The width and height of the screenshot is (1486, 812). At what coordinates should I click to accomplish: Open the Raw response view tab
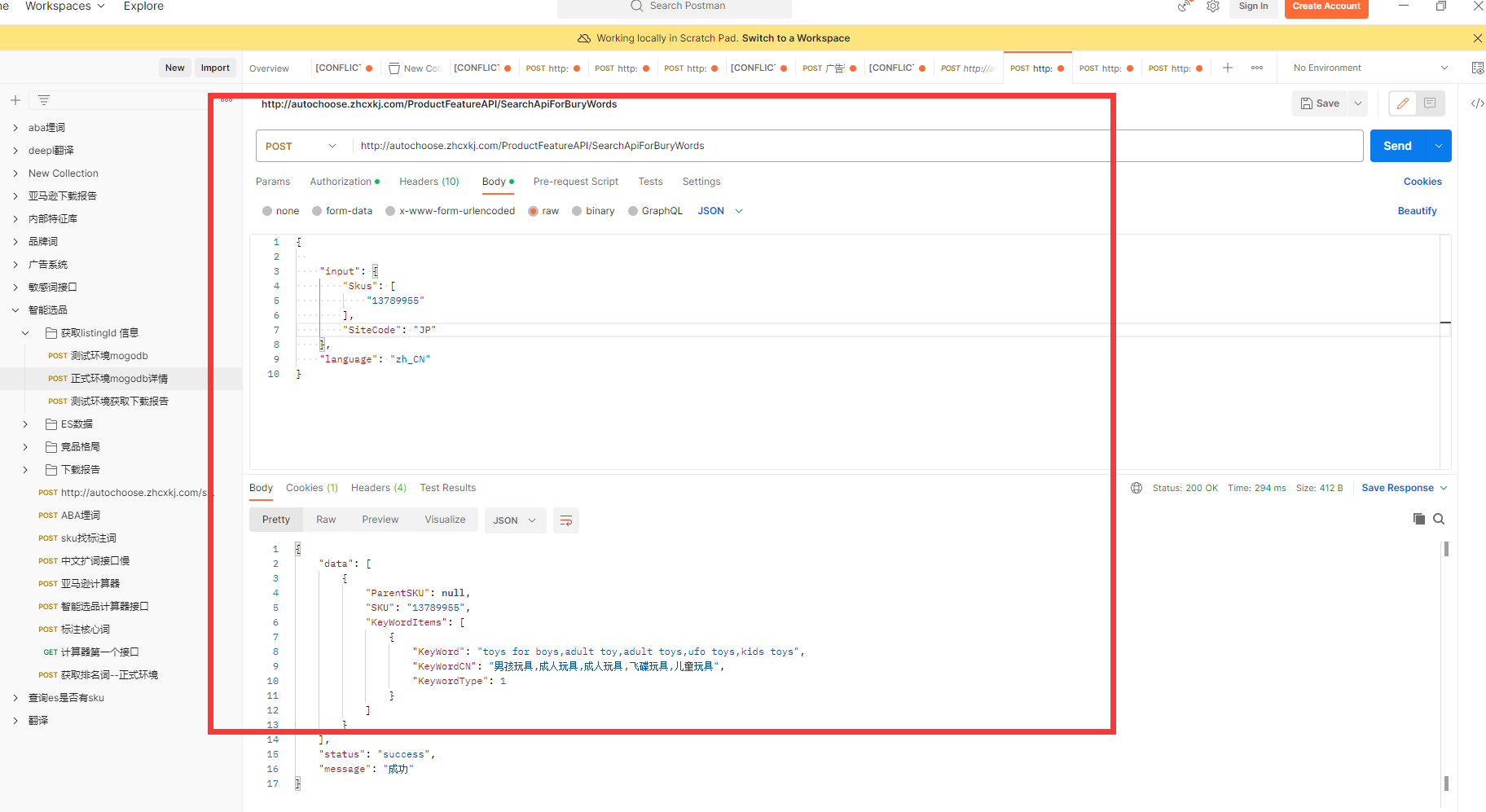326,520
